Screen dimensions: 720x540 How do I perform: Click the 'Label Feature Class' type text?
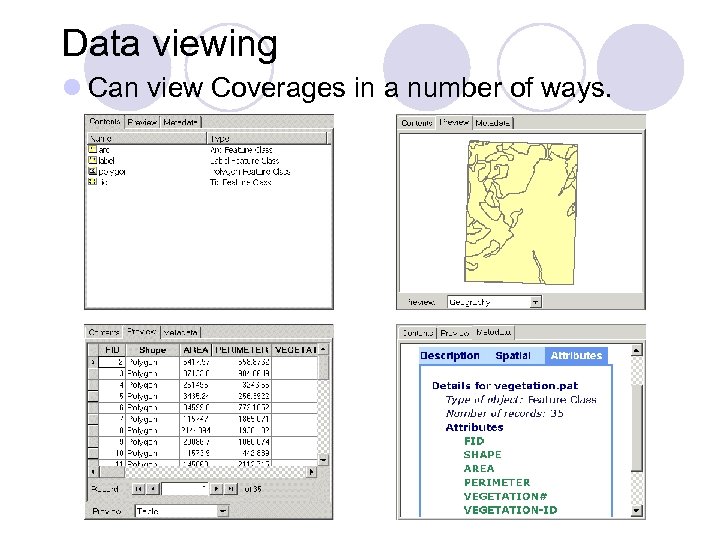pos(244,160)
